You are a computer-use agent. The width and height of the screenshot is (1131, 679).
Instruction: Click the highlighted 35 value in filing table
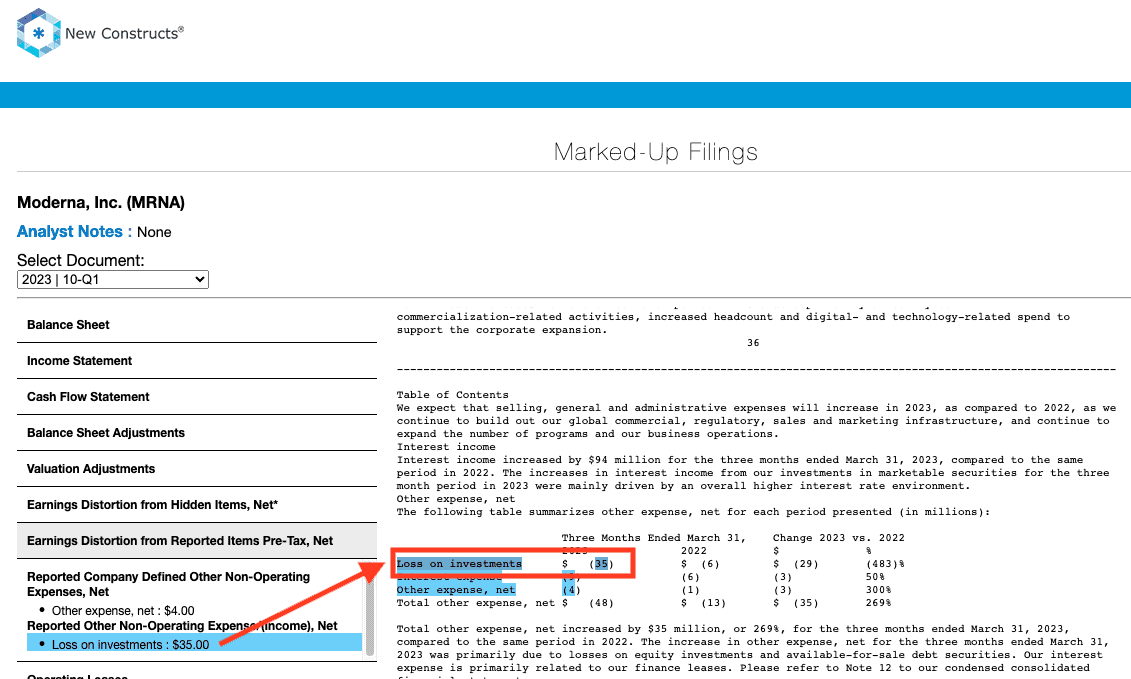pyautogui.click(x=601, y=564)
